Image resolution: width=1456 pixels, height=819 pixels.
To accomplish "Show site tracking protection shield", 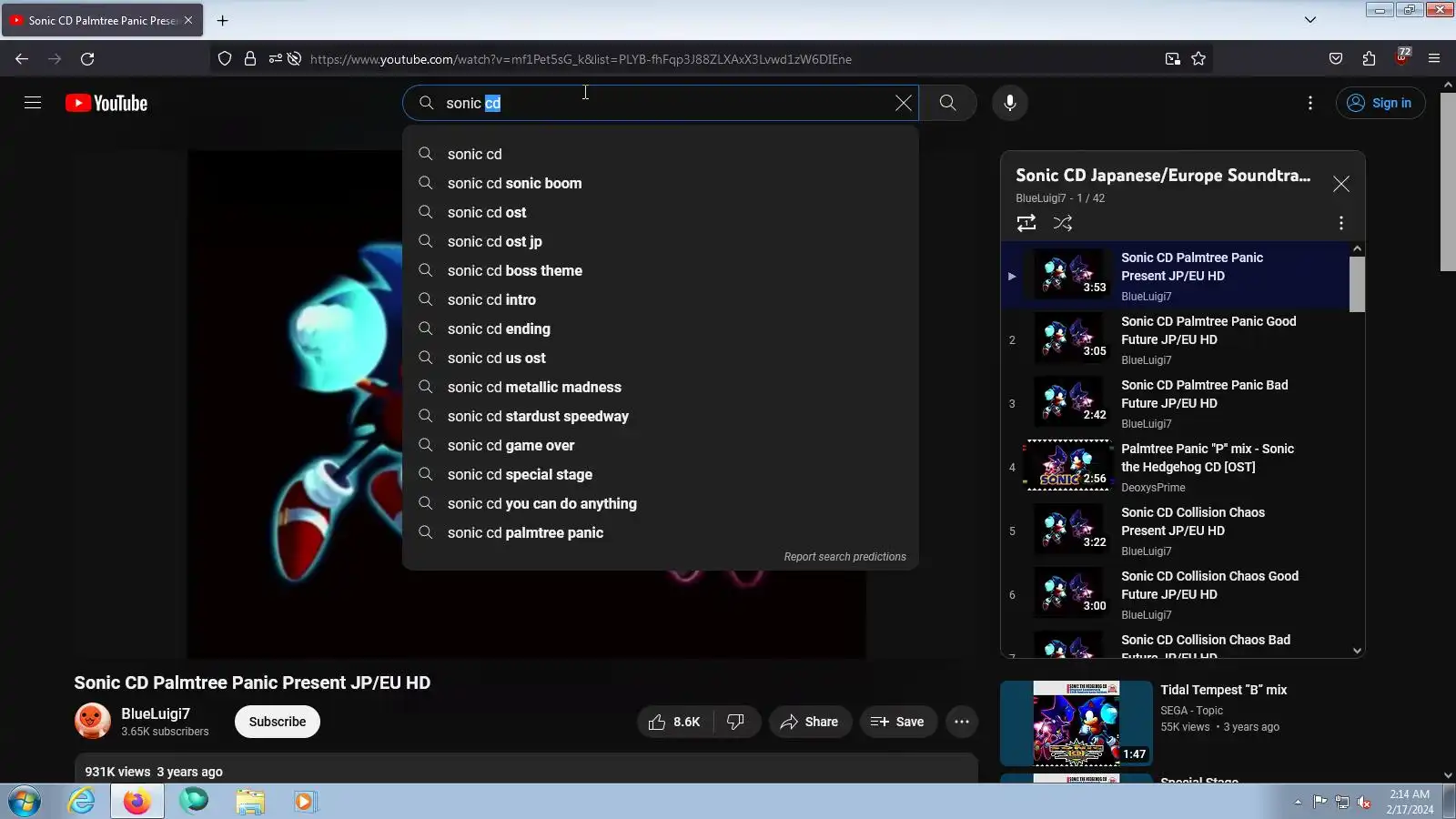I will click(225, 59).
